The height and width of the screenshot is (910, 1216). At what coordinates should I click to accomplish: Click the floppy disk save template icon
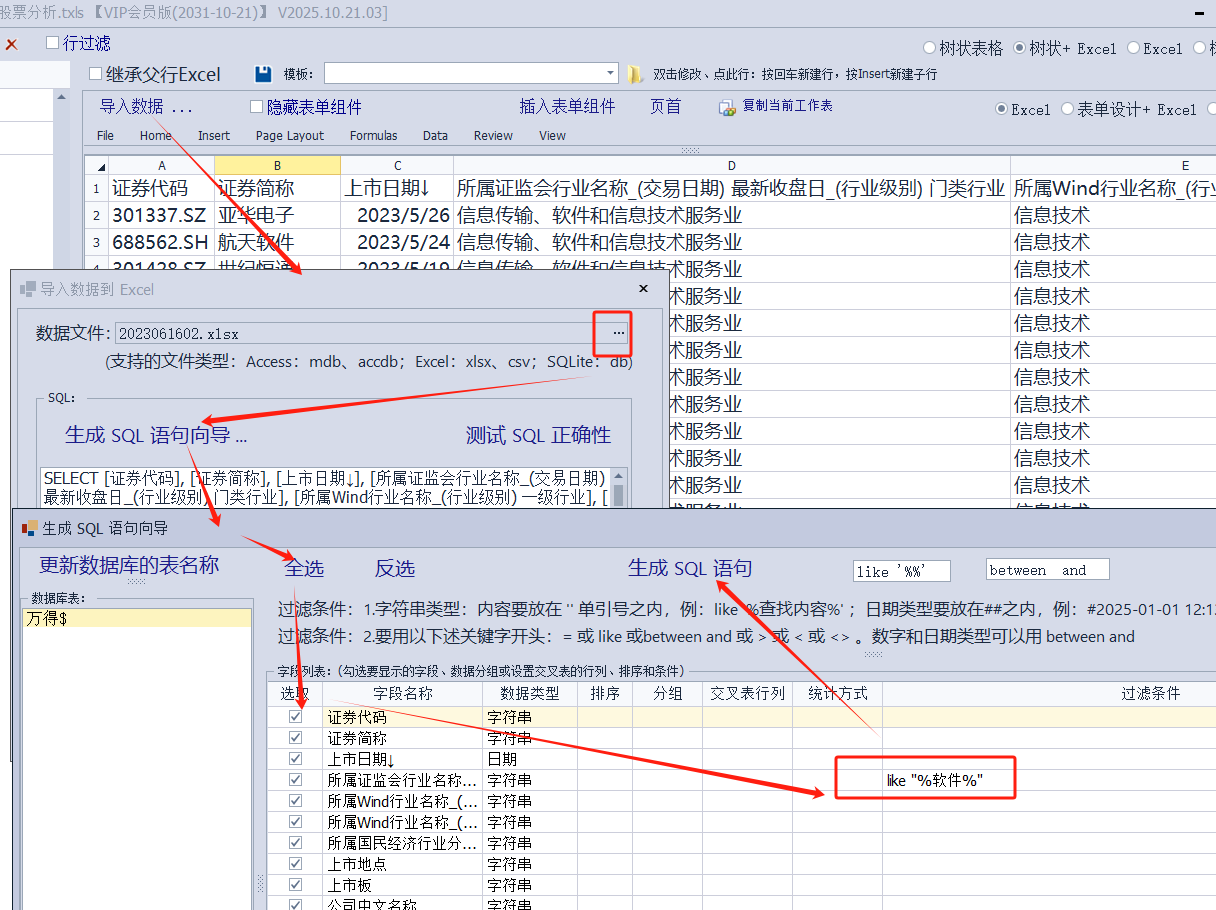click(263, 74)
